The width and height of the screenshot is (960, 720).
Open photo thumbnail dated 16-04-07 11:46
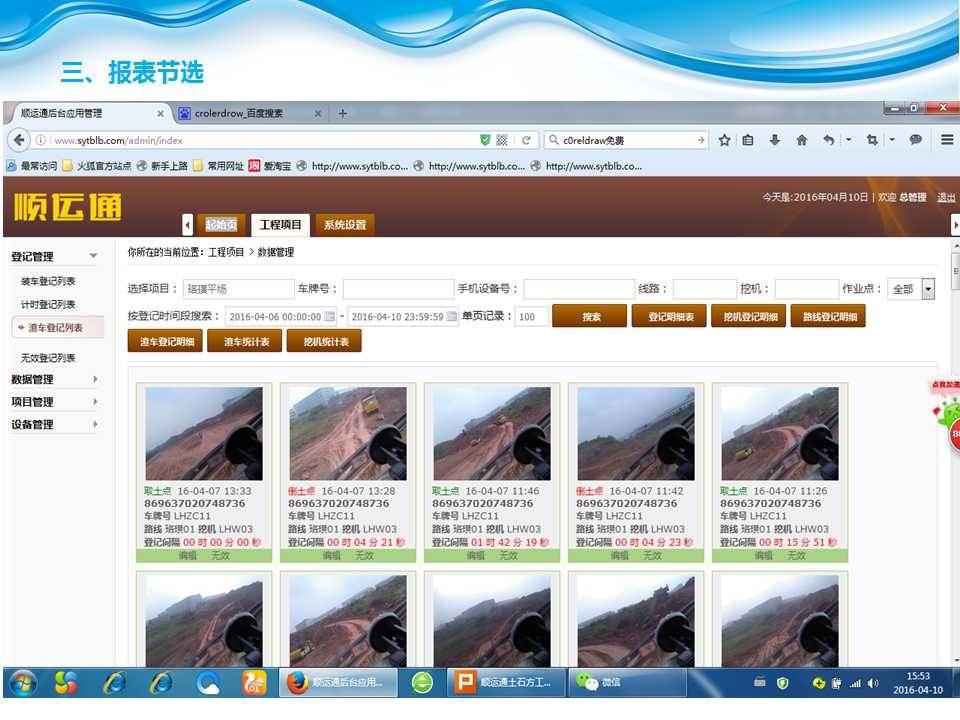pyautogui.click(x=492, y=433)
